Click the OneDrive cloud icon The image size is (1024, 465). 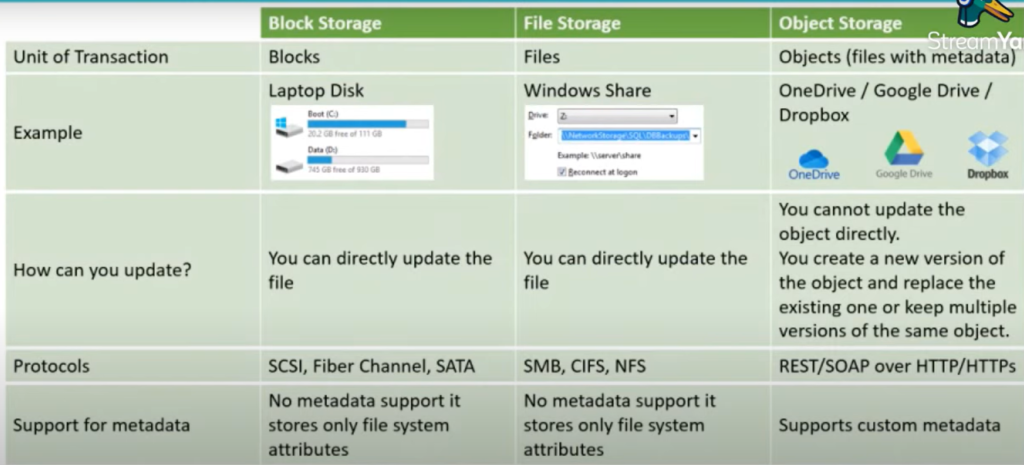(x=813, y=159)
